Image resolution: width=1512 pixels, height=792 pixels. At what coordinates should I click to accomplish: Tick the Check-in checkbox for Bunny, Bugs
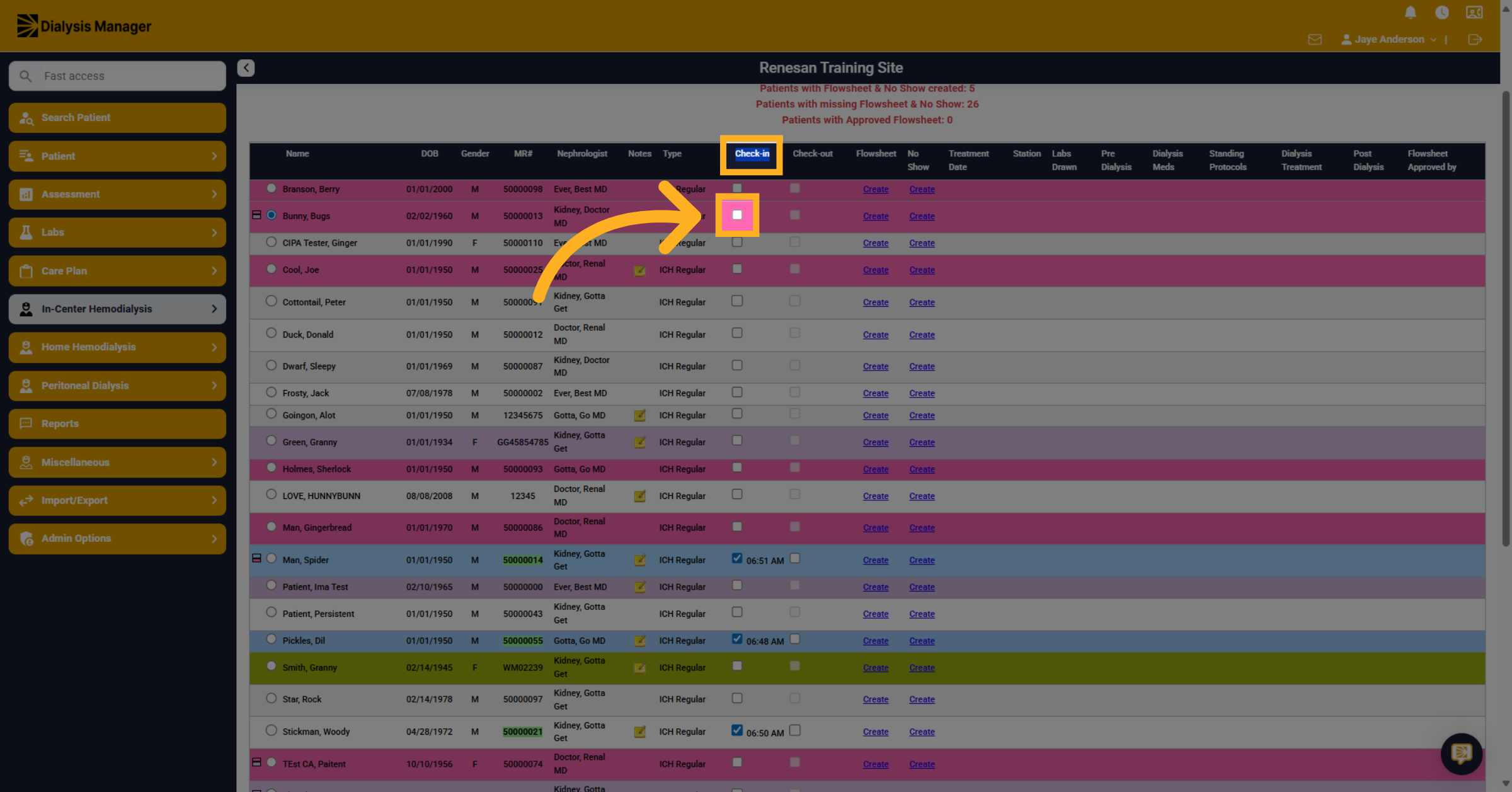tap(737, 215)
